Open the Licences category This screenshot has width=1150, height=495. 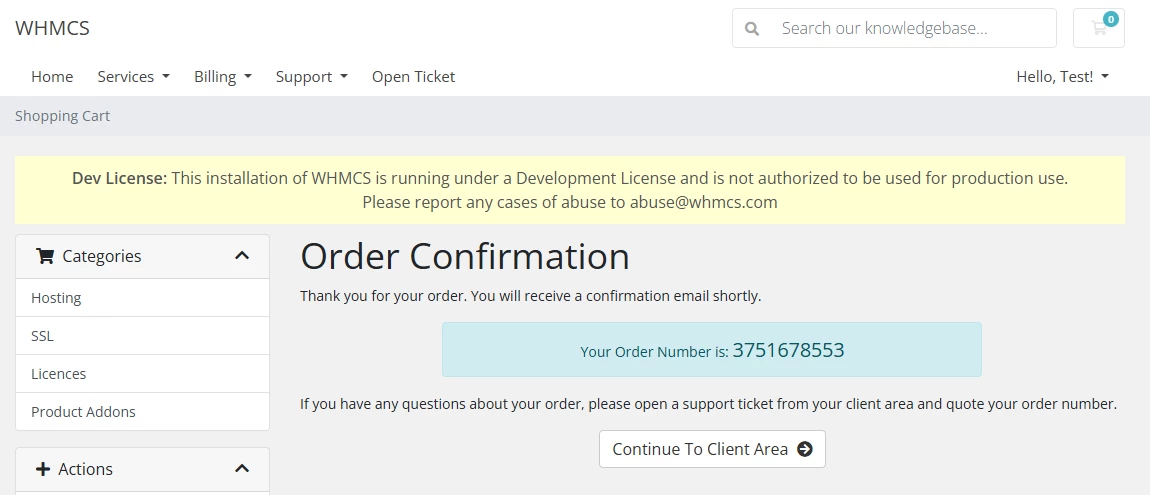(x=59, y=374)
